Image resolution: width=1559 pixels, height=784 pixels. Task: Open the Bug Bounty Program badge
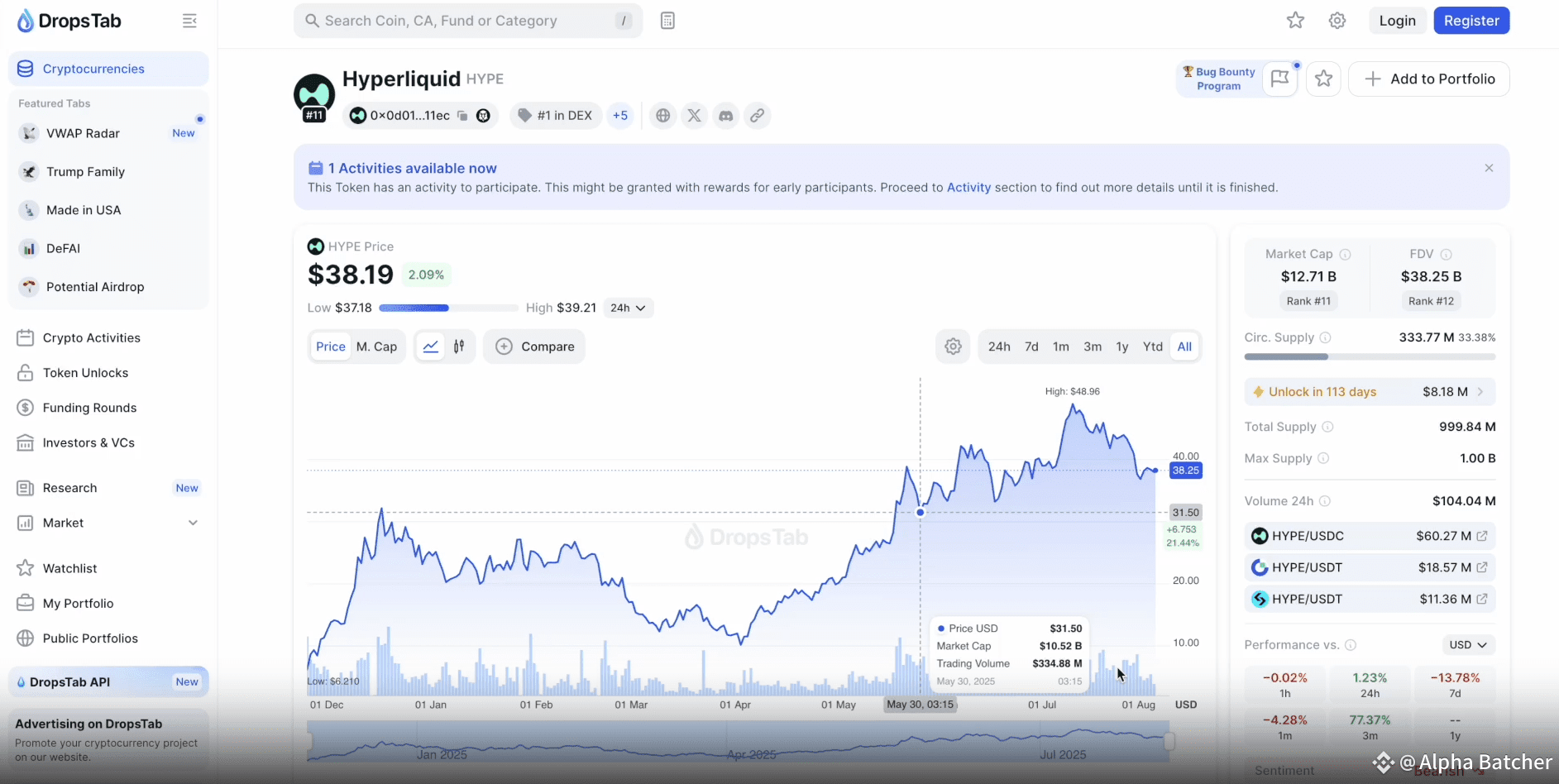[1219, 79]
